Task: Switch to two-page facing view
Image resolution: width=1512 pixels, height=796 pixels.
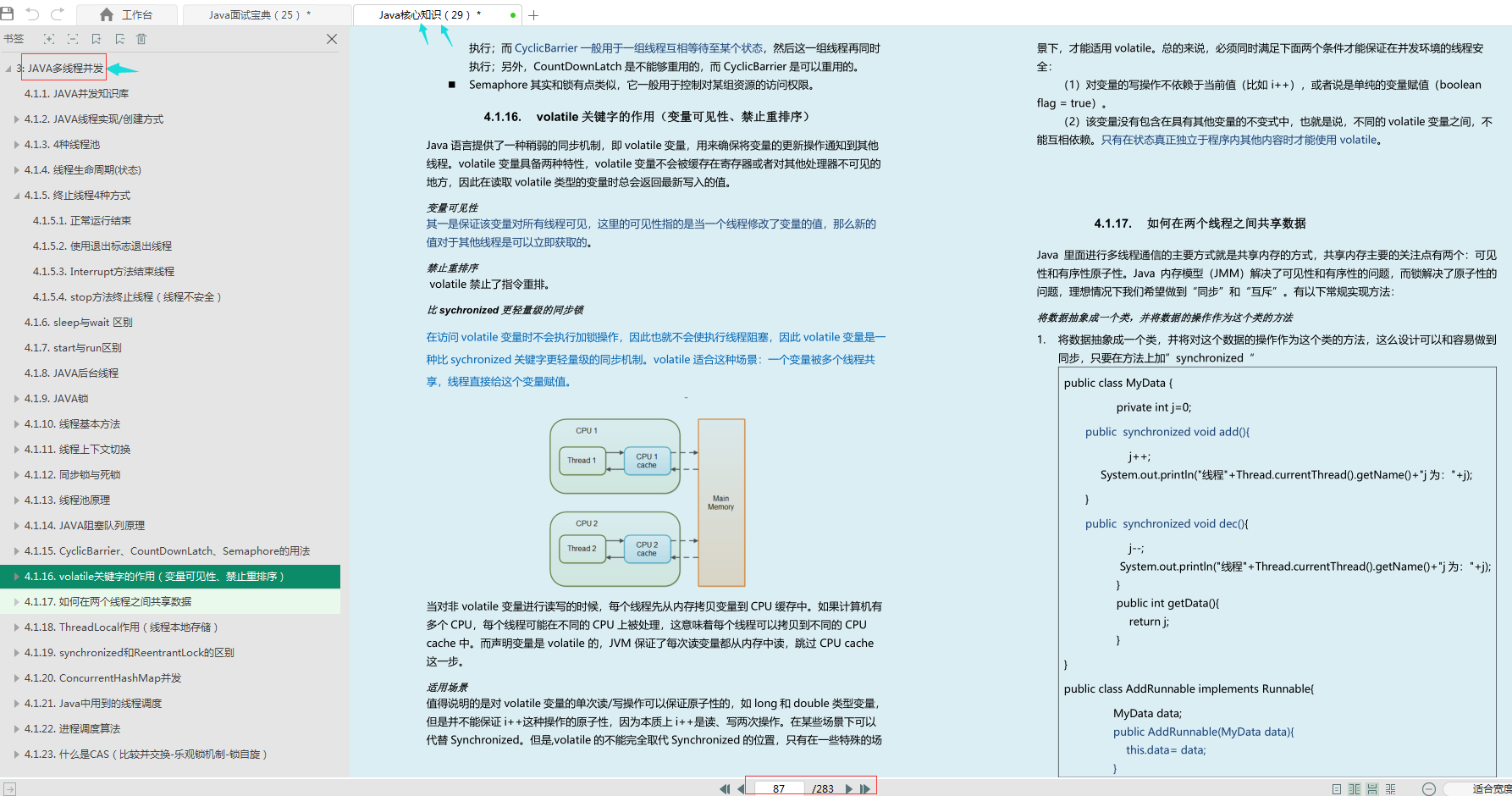Action: (1355, 789)
